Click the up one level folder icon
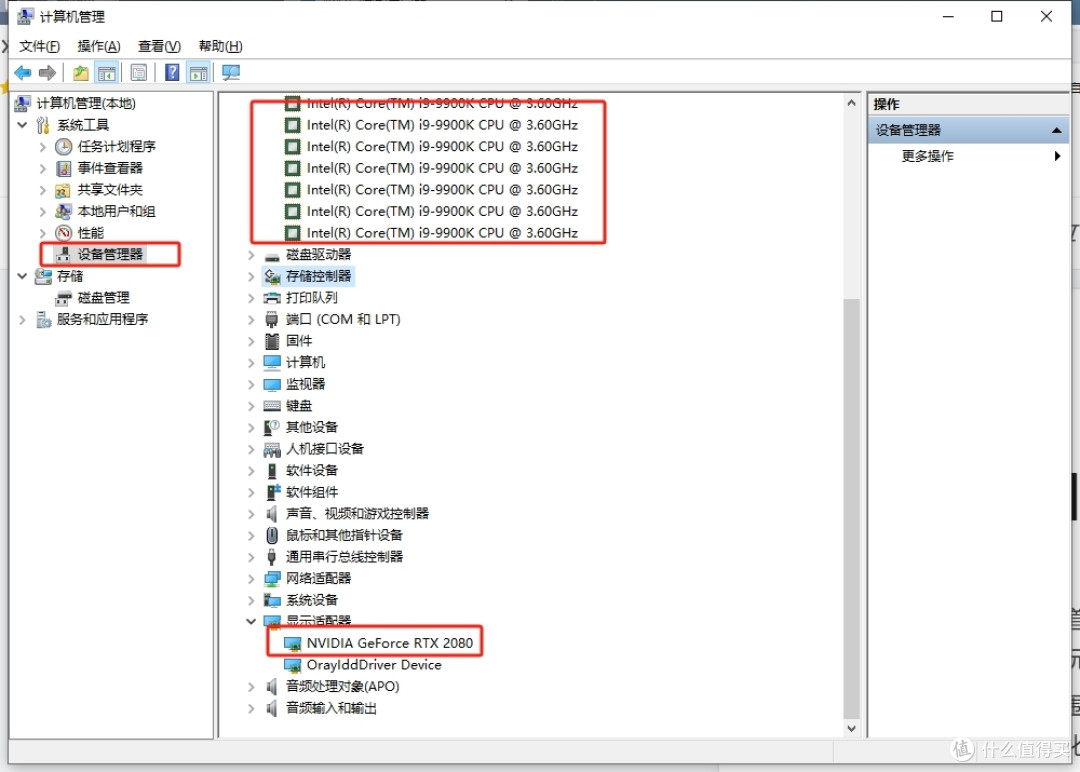Screen dimensions: 1080x772 pyautogui.click(x=80, y=71)
